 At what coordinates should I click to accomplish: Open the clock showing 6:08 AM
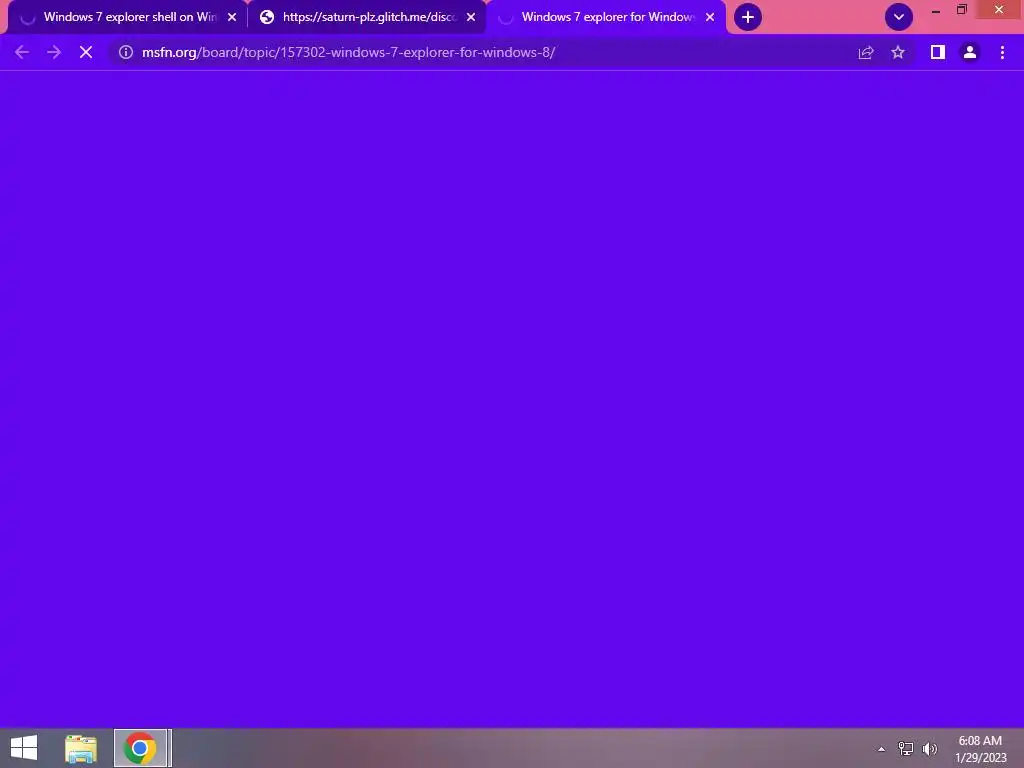(x=980, y=748)
